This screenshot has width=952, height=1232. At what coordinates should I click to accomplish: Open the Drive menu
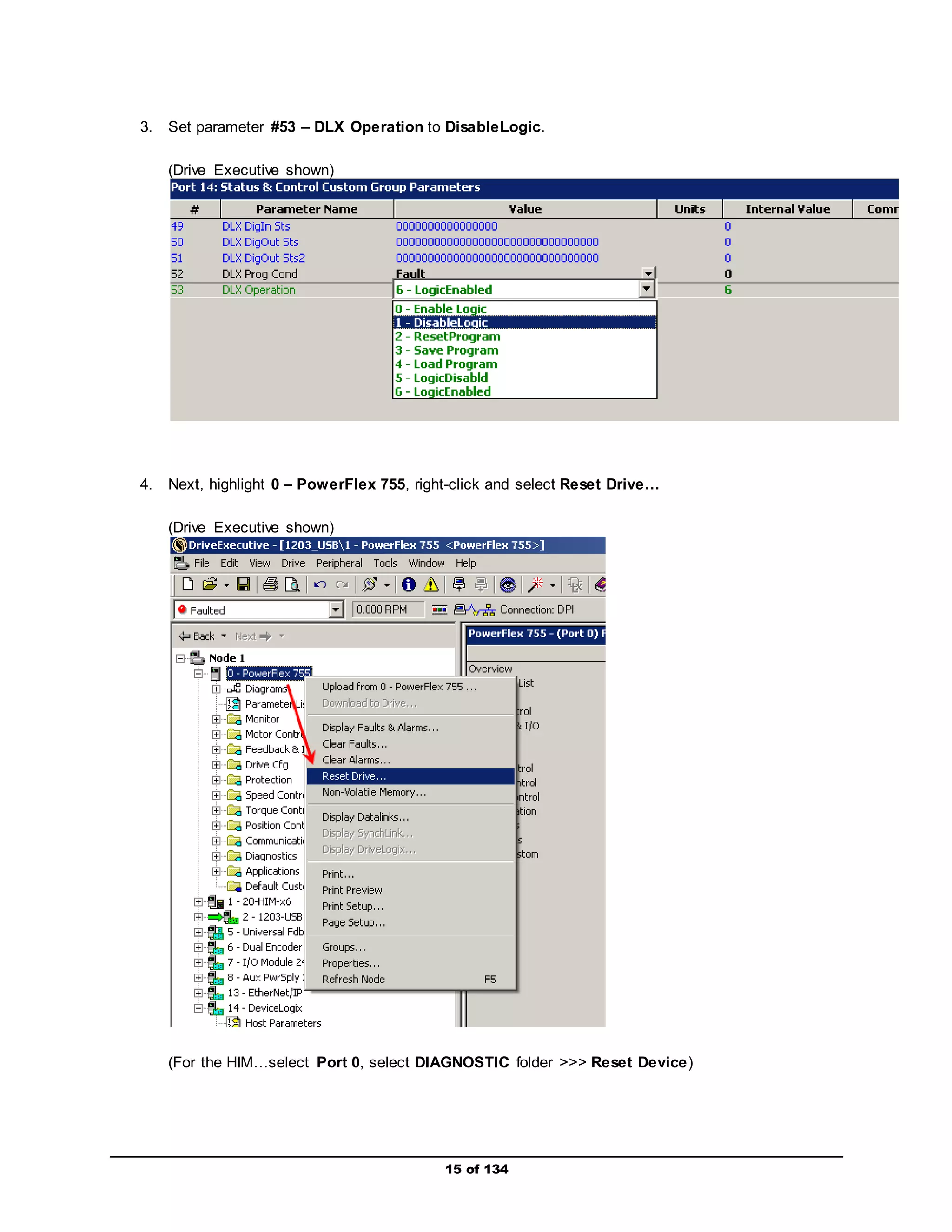[x=293, y=563]
